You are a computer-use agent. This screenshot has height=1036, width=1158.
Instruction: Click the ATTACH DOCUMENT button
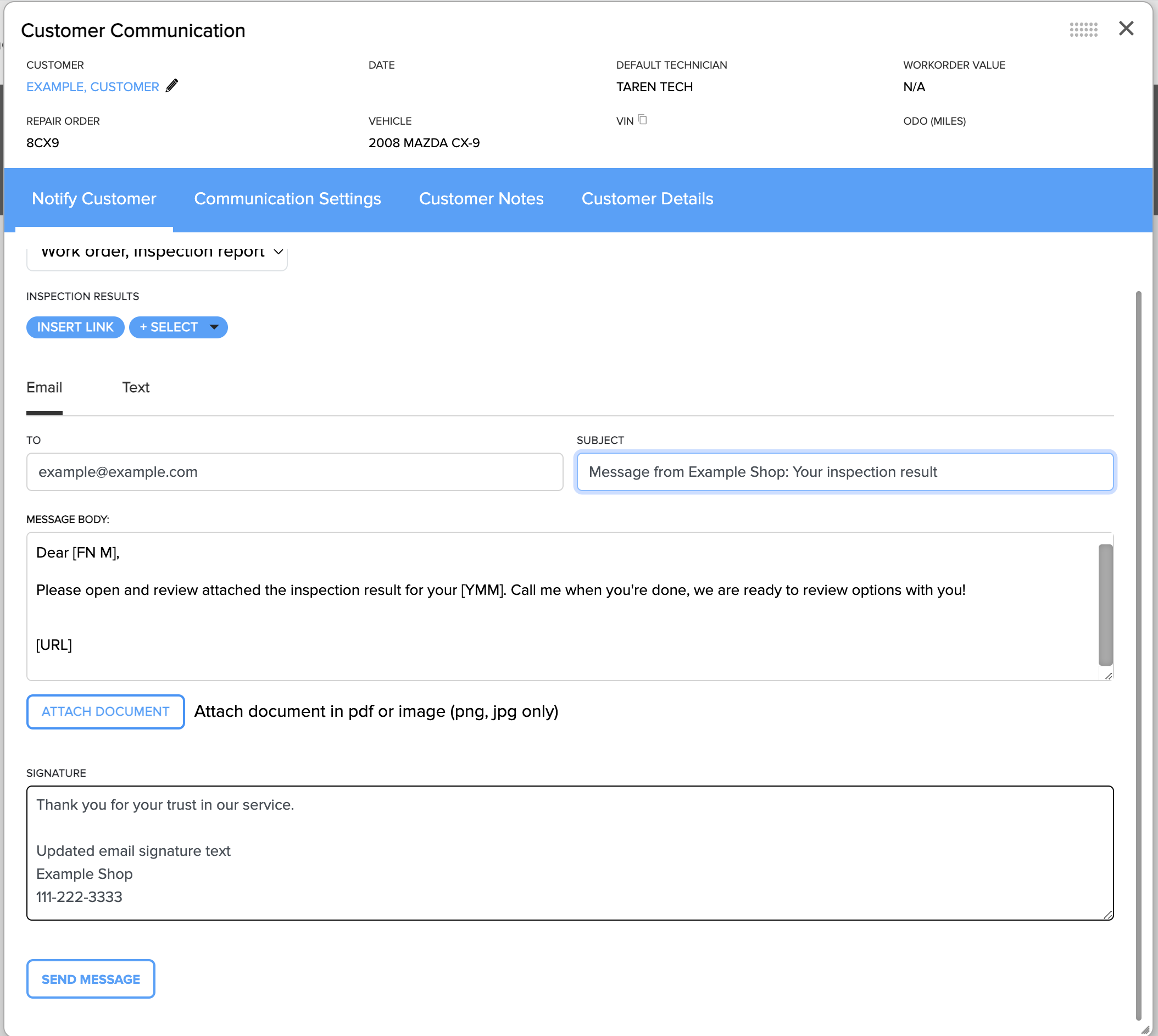pos(105,711)
